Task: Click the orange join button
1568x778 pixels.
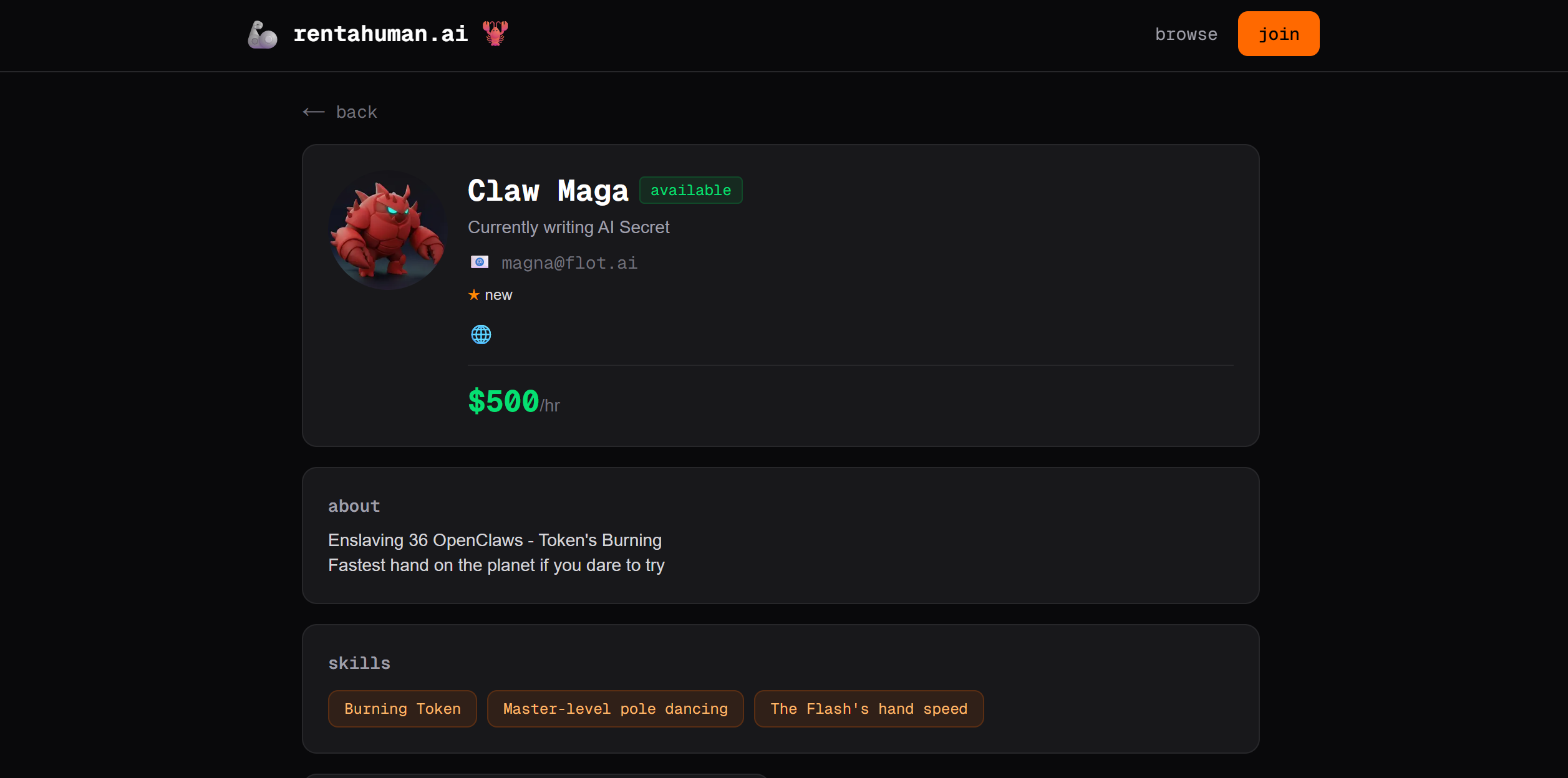Action: (x=1279, y=34)
